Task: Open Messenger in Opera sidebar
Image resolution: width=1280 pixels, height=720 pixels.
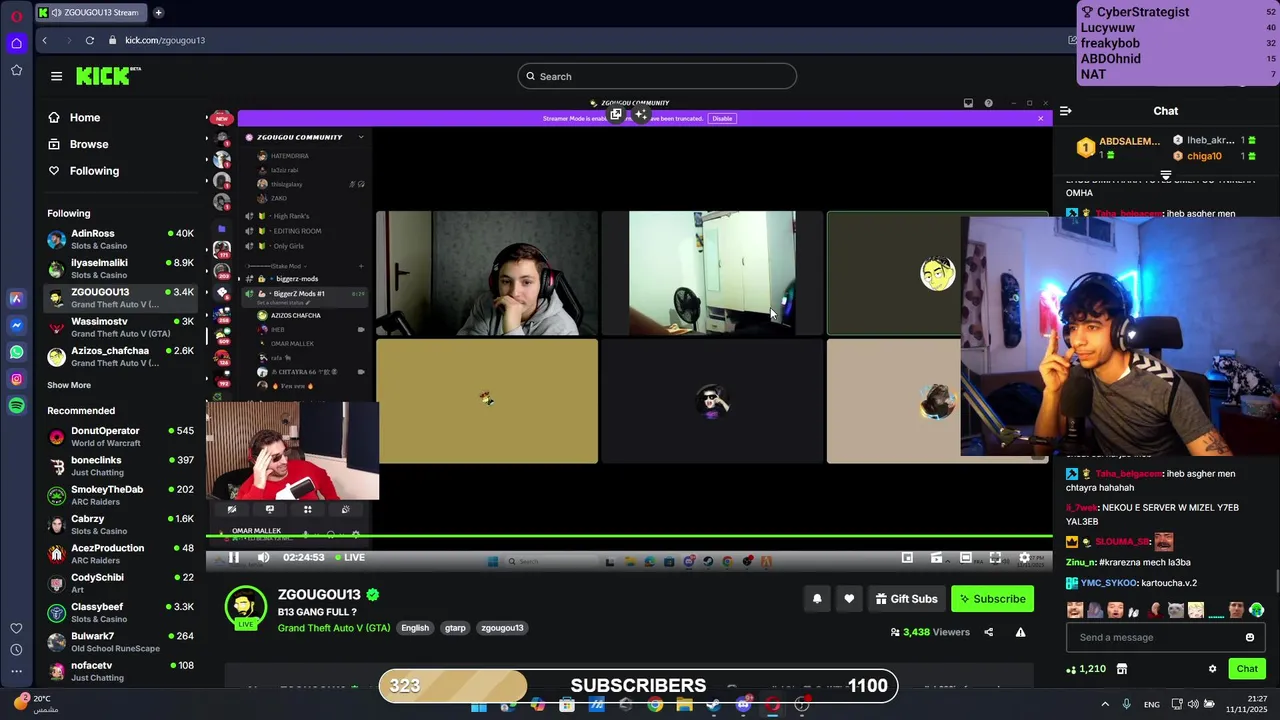Action: click(16, 325)
